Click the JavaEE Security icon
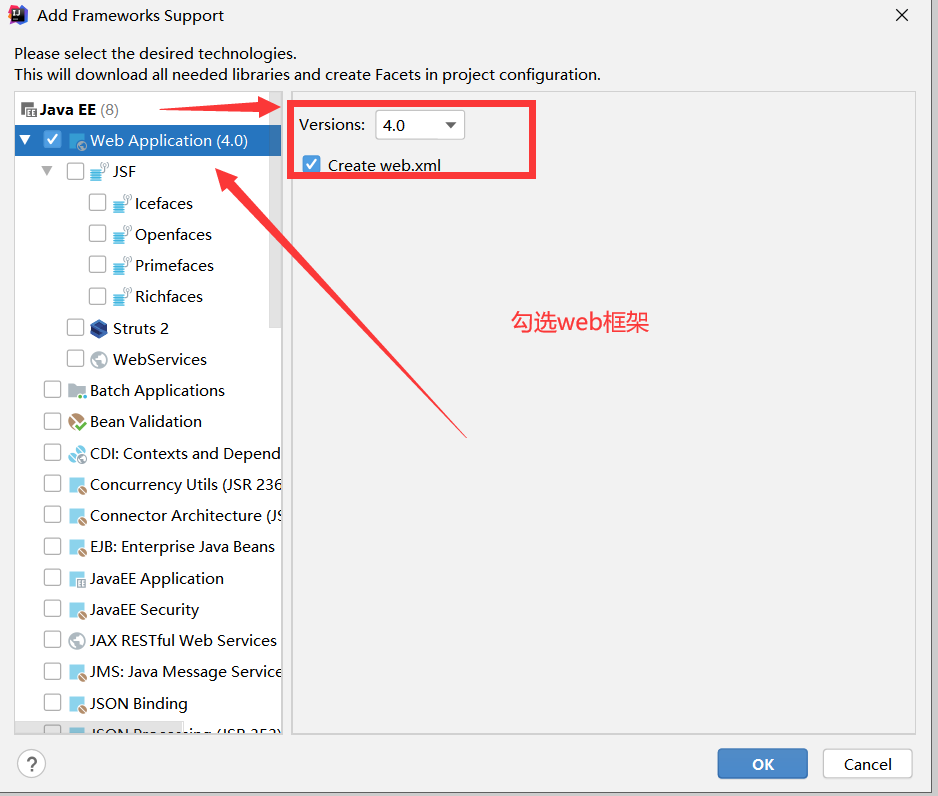 pyautogui.click(x=78, y=610)
